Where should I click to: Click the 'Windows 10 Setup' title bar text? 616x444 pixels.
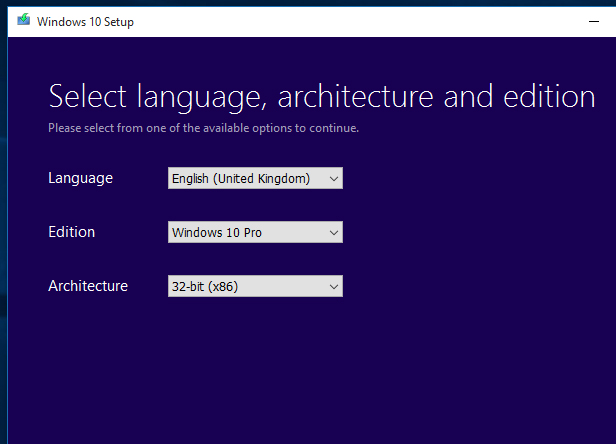click(x=85, y=22)
